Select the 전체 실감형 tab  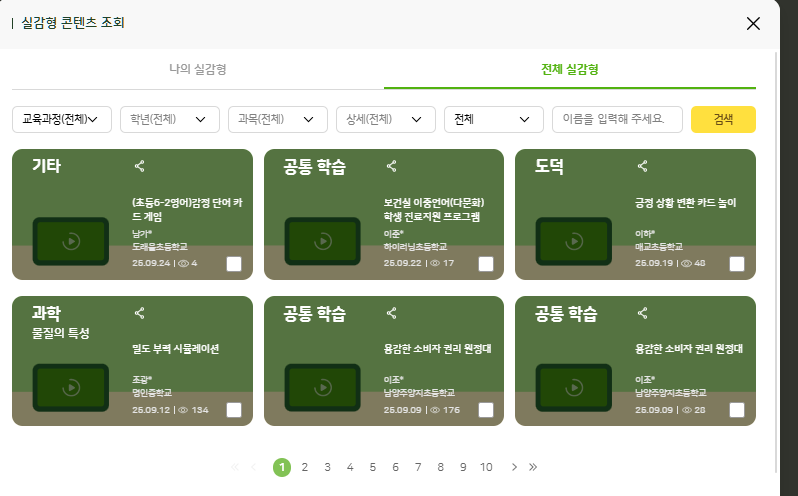[x=569, y=70]
